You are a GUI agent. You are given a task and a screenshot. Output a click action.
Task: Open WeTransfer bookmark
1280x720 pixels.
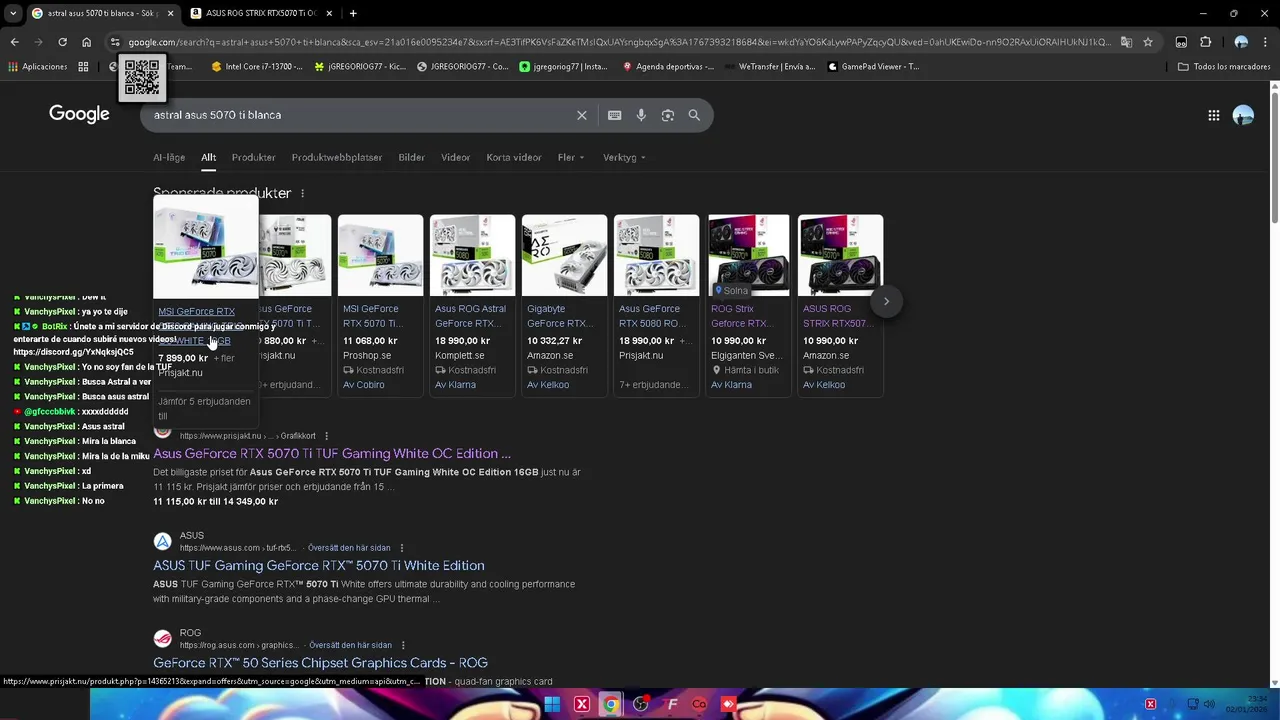pyautogui.click(x=769, y=67)
